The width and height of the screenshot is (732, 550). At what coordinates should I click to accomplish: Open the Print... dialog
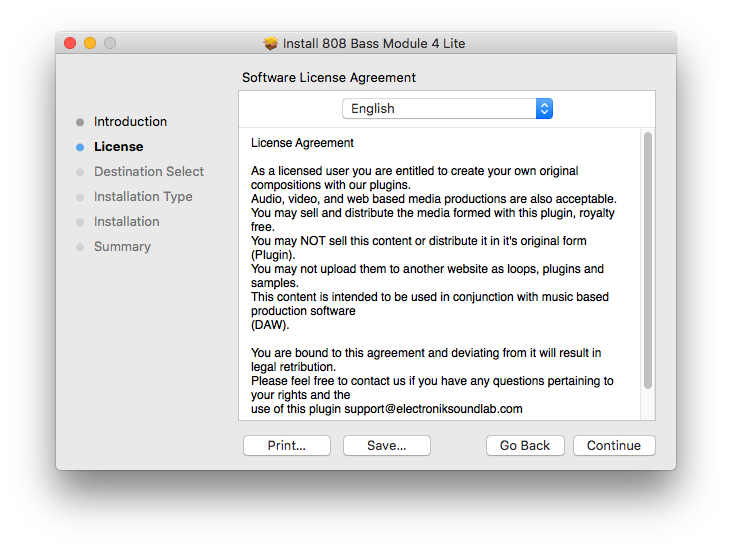coord(287,445)
